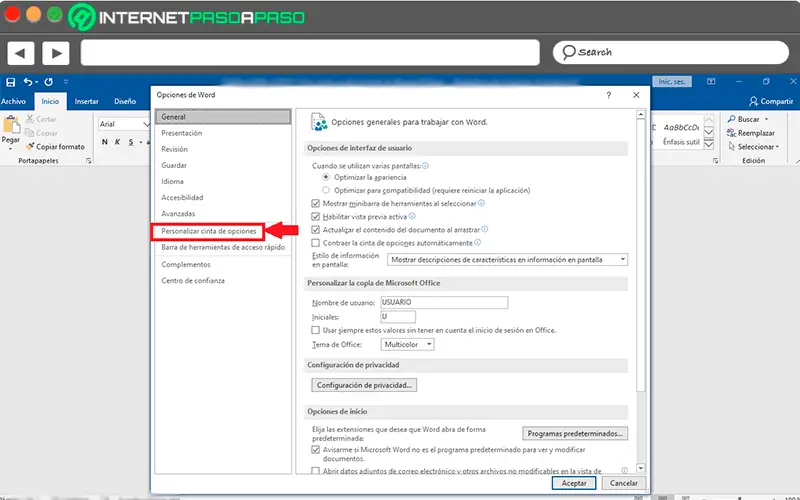Click the Seleccionar cursor icon
The width and height of the screenshot is (800, 500).
point(732,146)
